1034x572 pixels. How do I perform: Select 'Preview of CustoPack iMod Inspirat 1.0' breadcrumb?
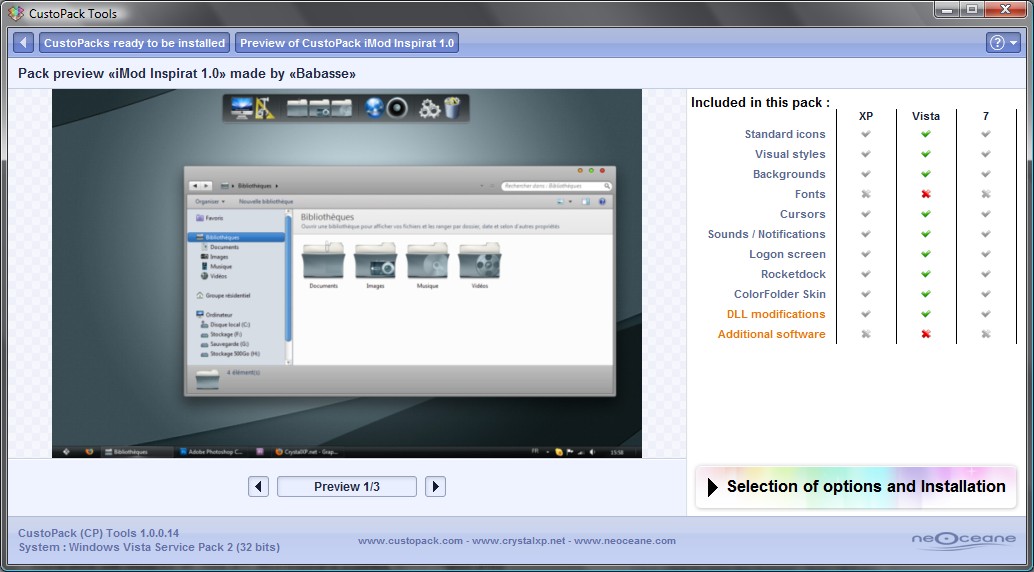click(347, 43)
